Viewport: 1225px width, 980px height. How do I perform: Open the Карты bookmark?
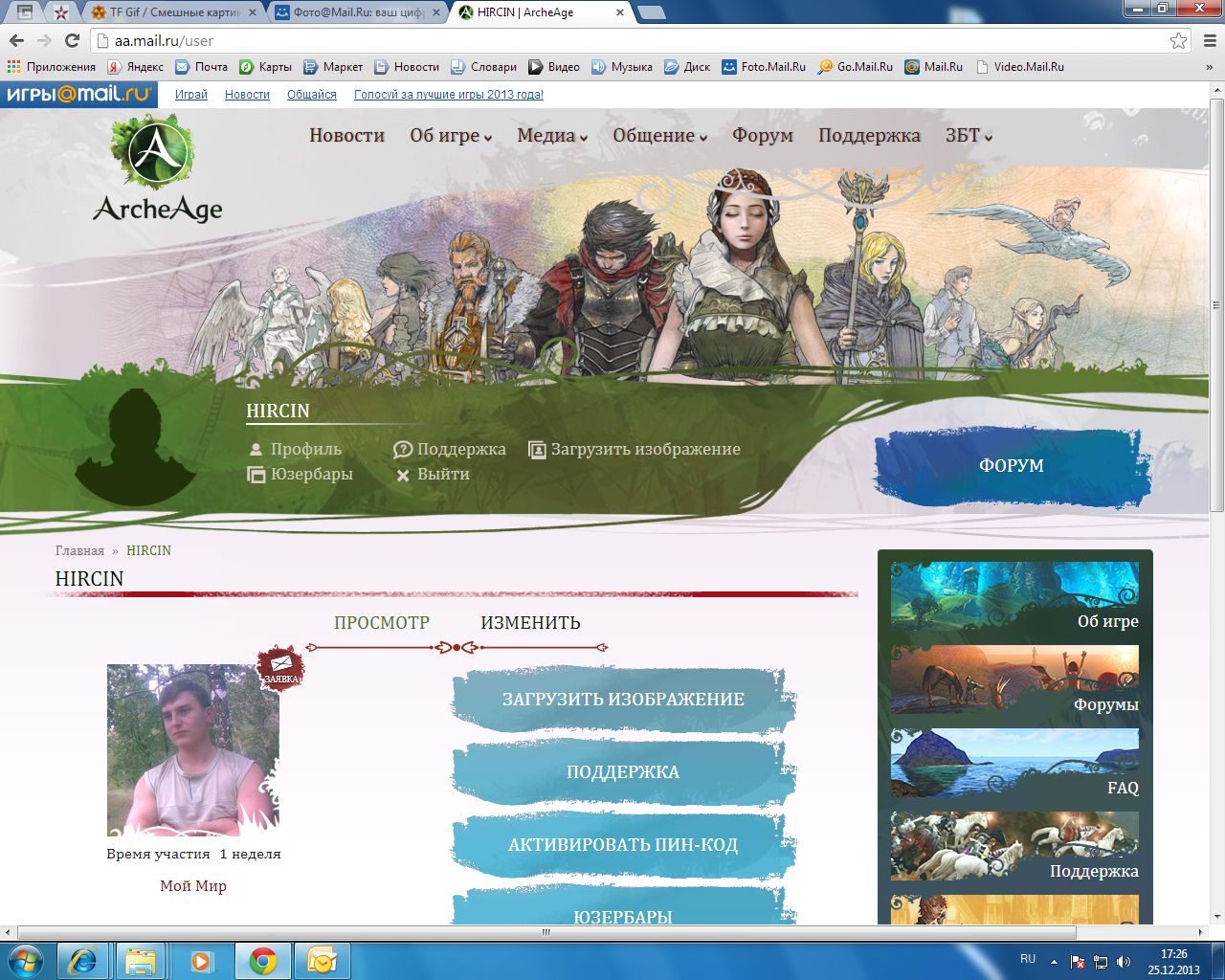click(265, 67)
